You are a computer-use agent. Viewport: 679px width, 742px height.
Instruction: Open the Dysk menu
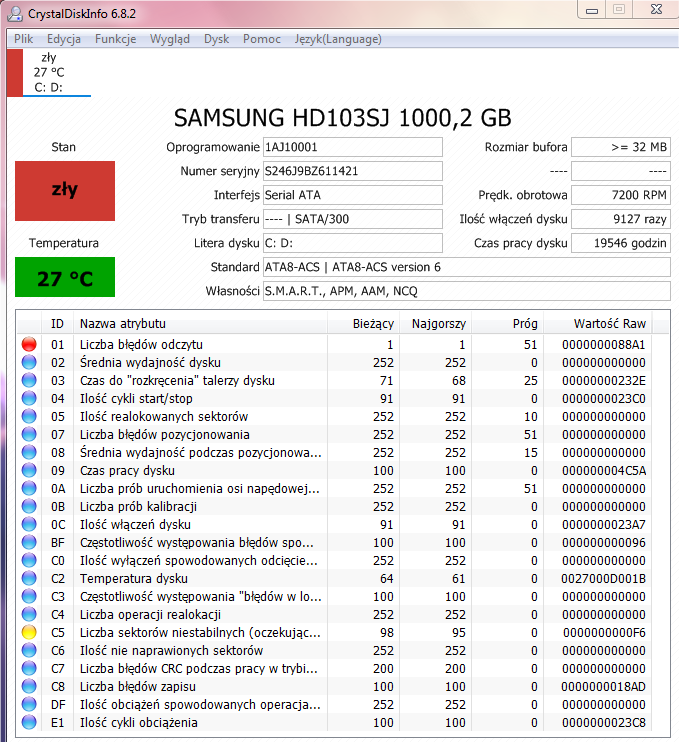[216, 39]
